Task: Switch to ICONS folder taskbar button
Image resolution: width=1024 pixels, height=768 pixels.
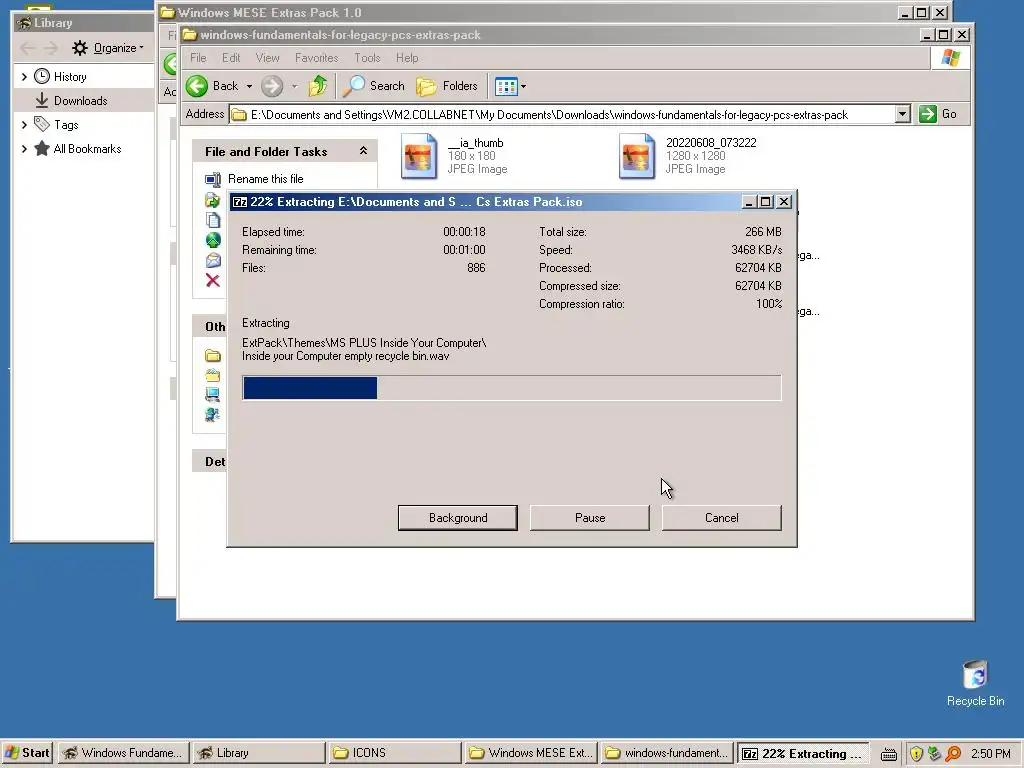Action: [x=395, y=753]
